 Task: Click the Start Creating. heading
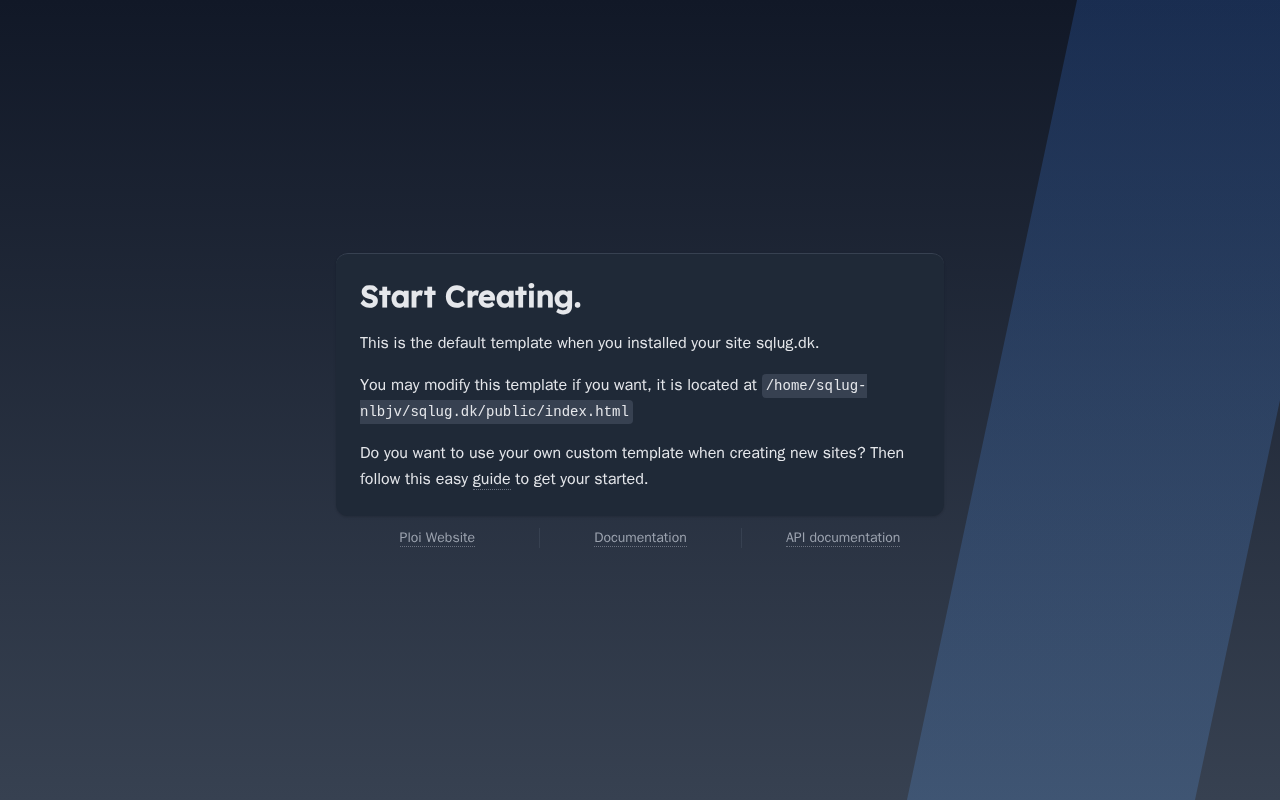(x=470, y=297)
